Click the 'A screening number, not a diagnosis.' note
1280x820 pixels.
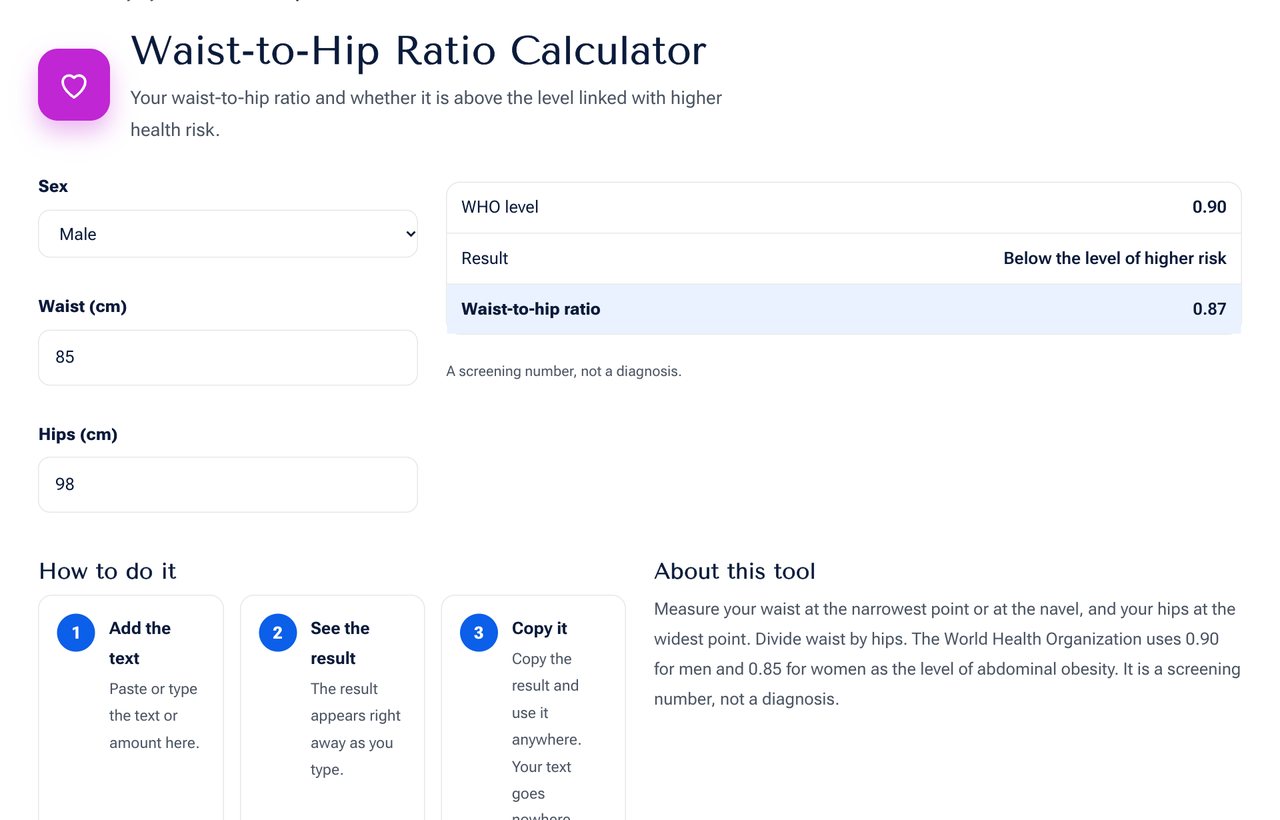(x=564, y=371)
